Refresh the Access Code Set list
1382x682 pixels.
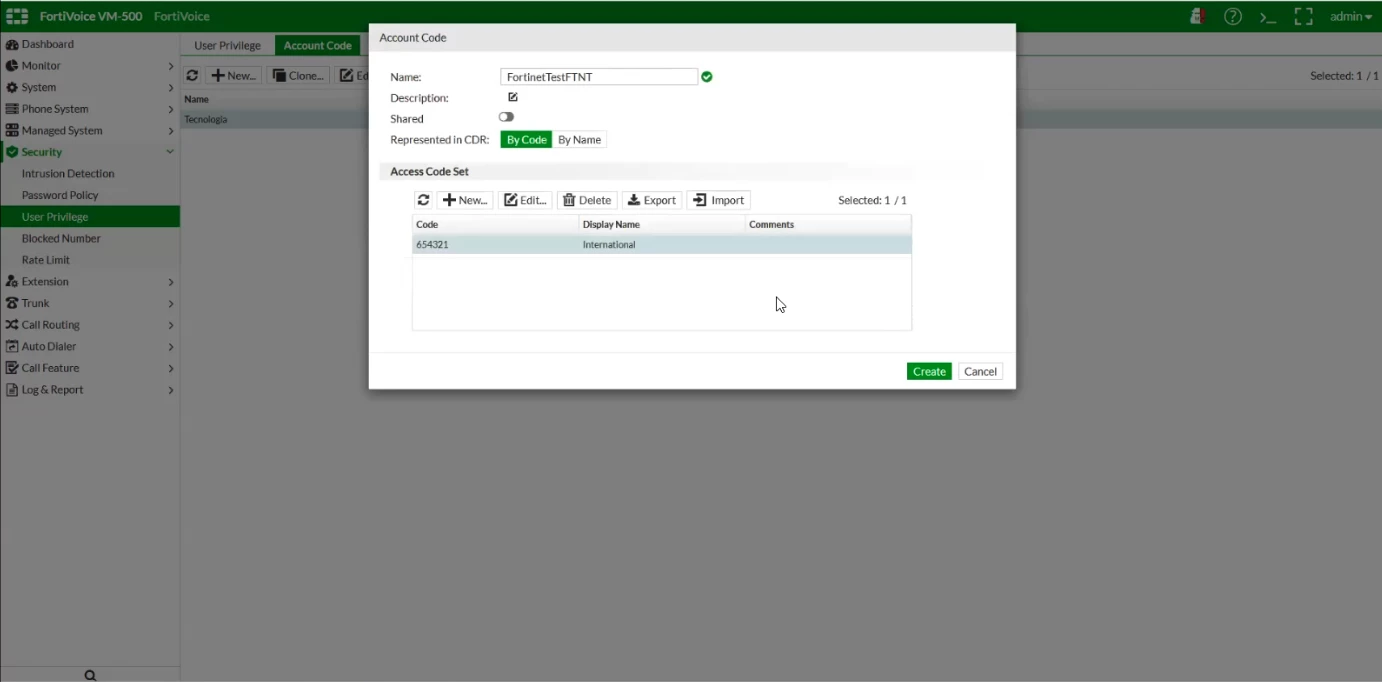coord(423,200)
